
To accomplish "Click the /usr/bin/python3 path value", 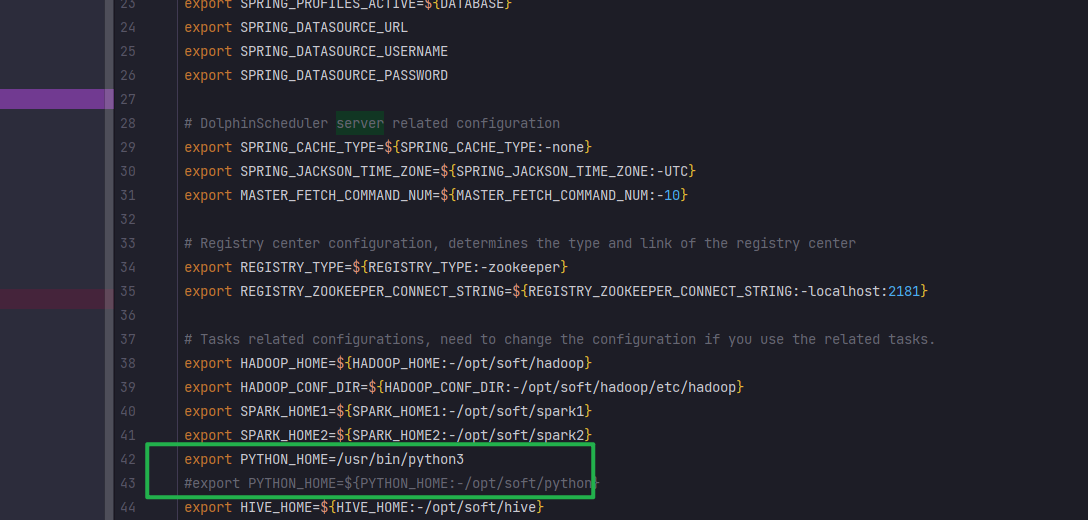I will pyautogui.click(x=400, y=459).
